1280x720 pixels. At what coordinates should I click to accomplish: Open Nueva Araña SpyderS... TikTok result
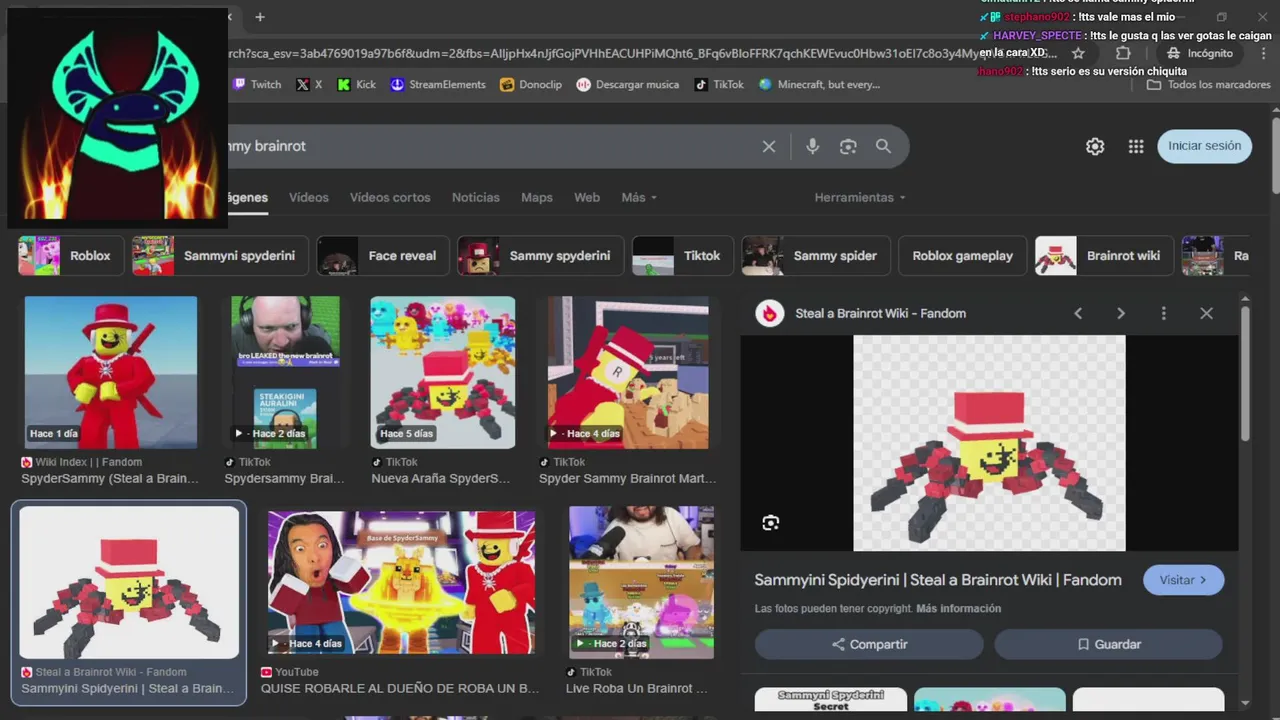click(443, 372)
